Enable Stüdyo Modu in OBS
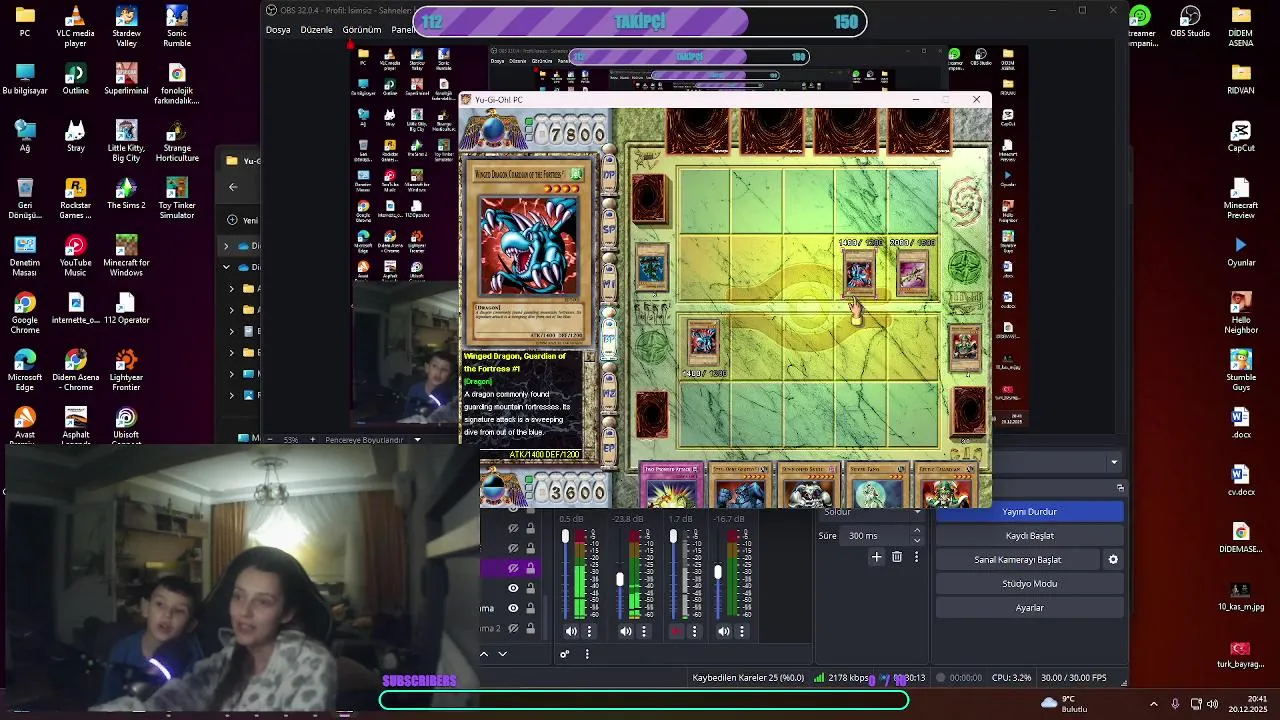 1029,584
